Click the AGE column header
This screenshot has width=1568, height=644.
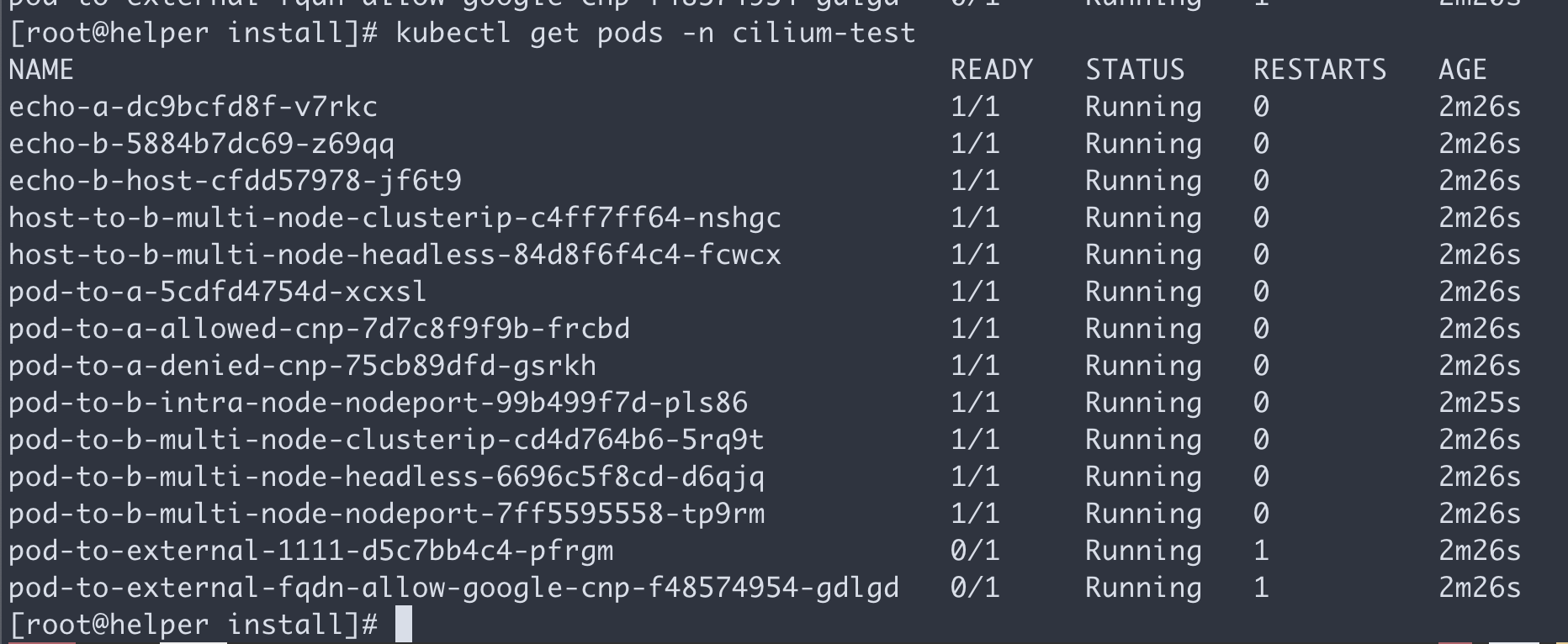(1463, 71)
